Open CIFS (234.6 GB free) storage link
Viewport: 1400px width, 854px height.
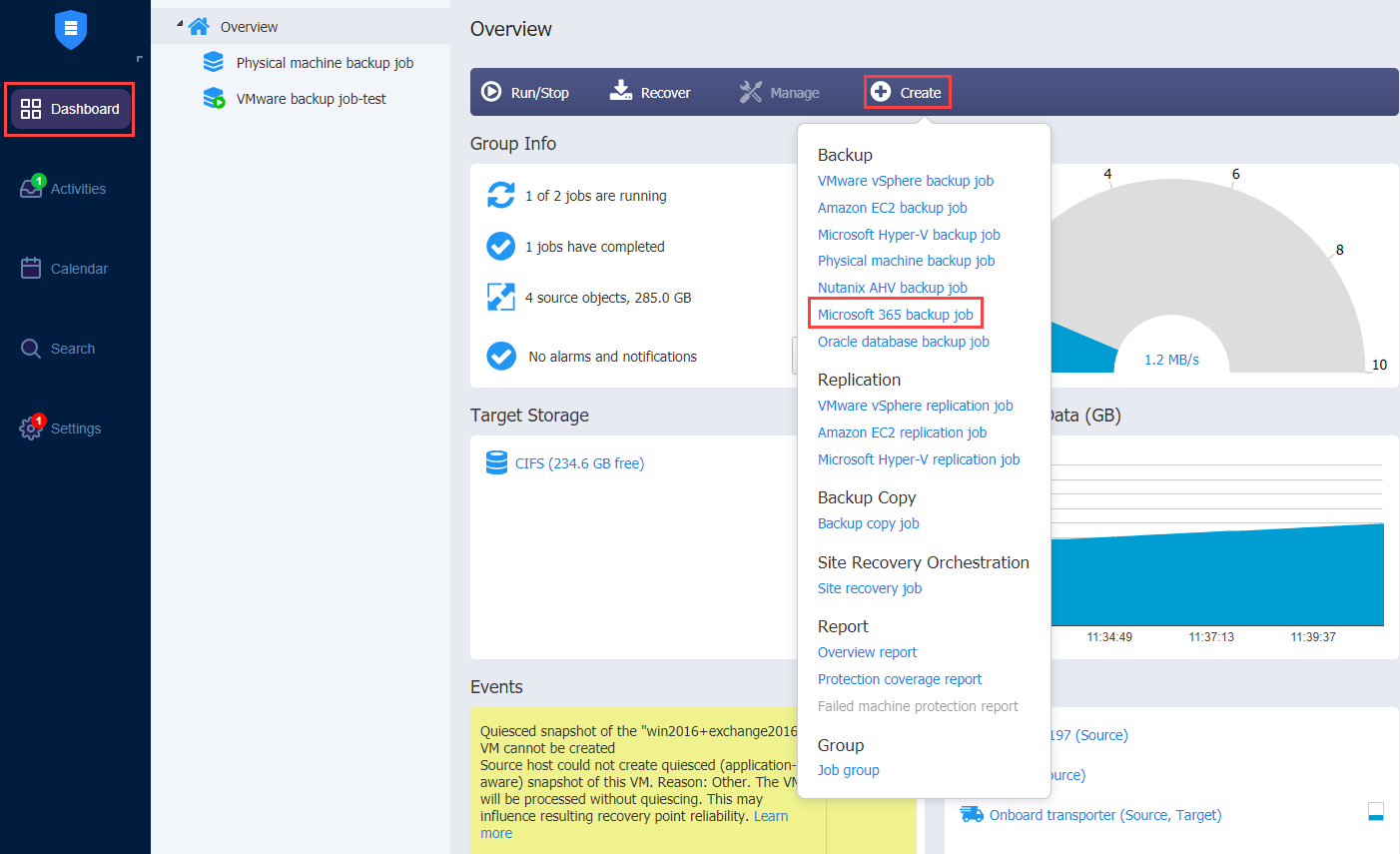(x=579, y=463)
